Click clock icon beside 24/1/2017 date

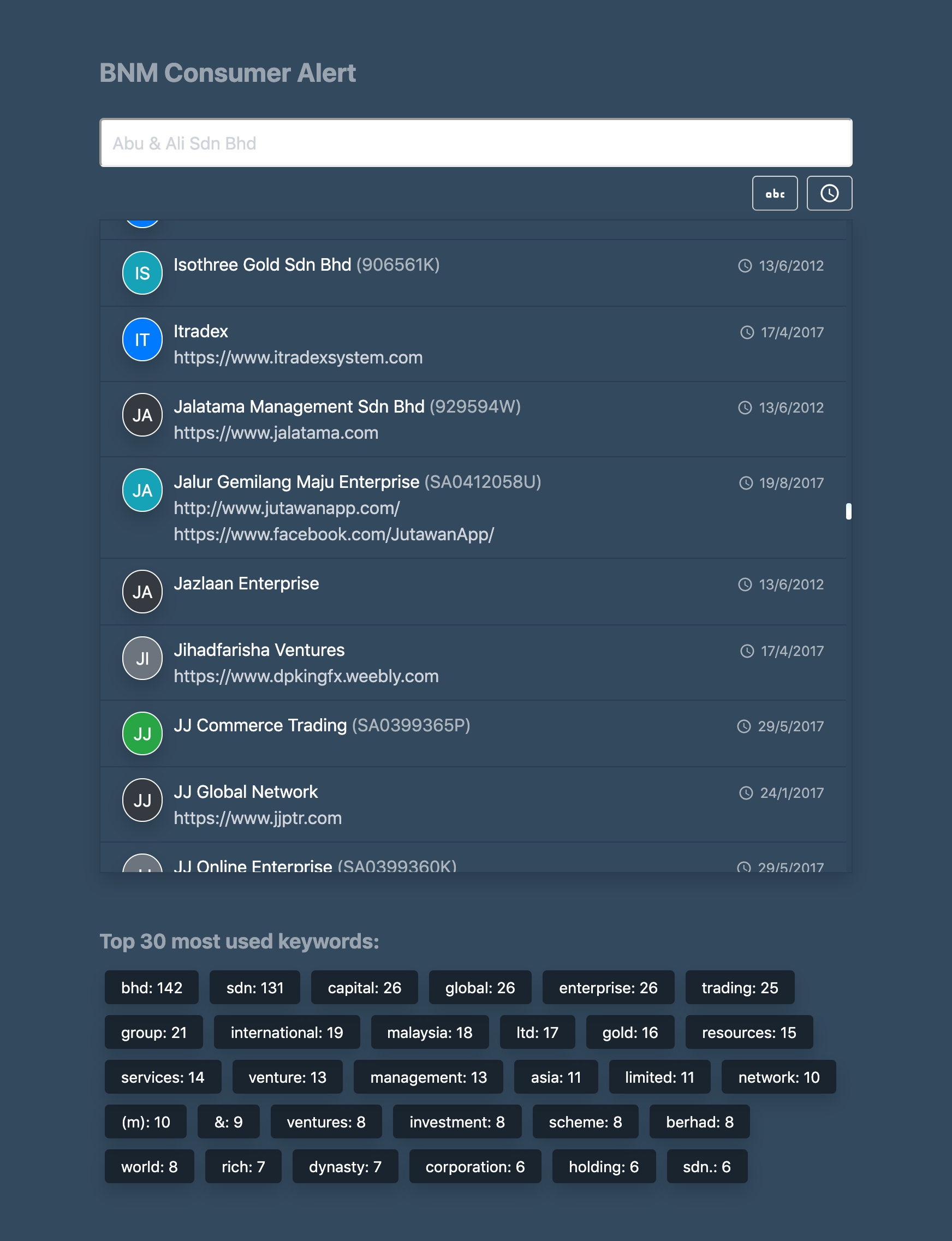pos(746,793)
